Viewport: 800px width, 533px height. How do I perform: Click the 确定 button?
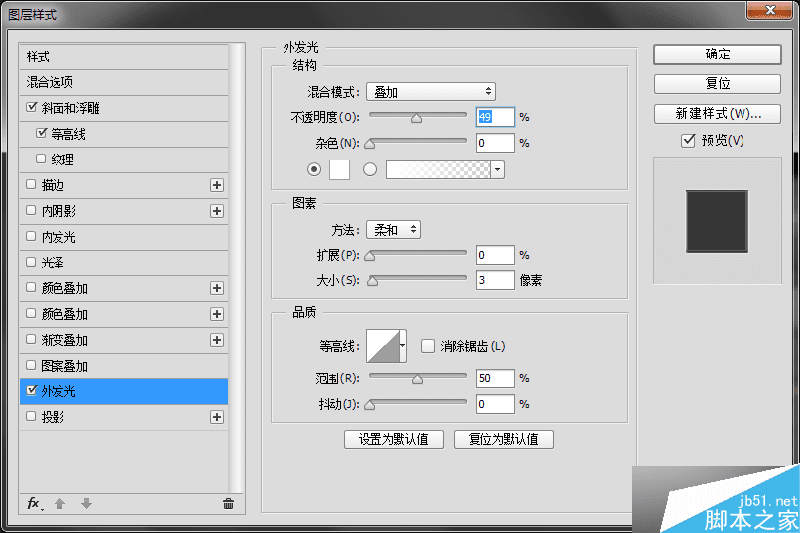click(717, 54)
